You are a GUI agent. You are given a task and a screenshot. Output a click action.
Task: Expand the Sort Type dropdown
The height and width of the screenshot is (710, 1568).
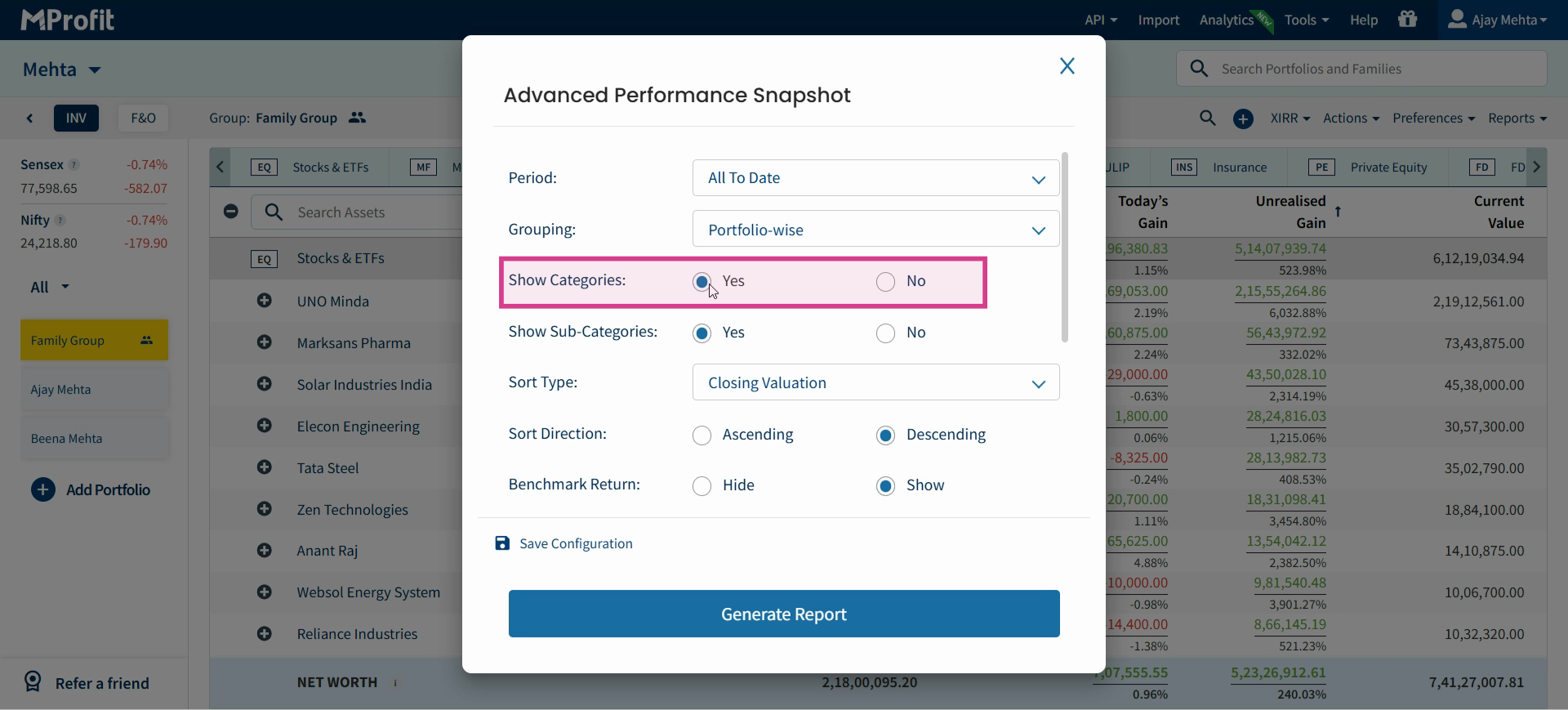[x=875, y=382]
